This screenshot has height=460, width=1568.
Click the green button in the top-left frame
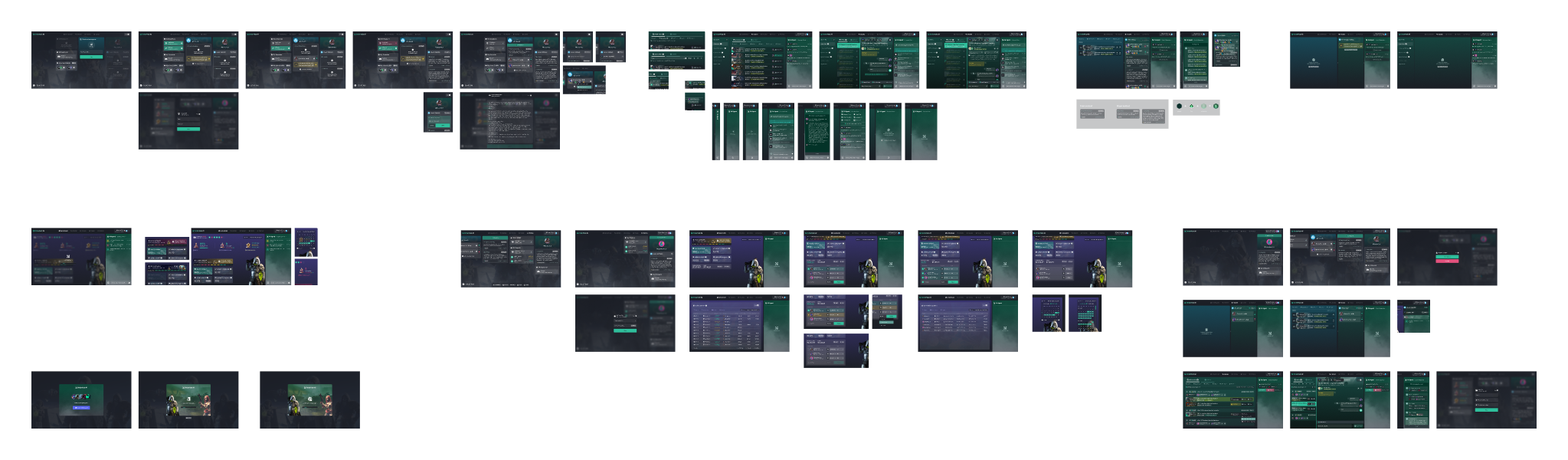click(x=91, y=57)
